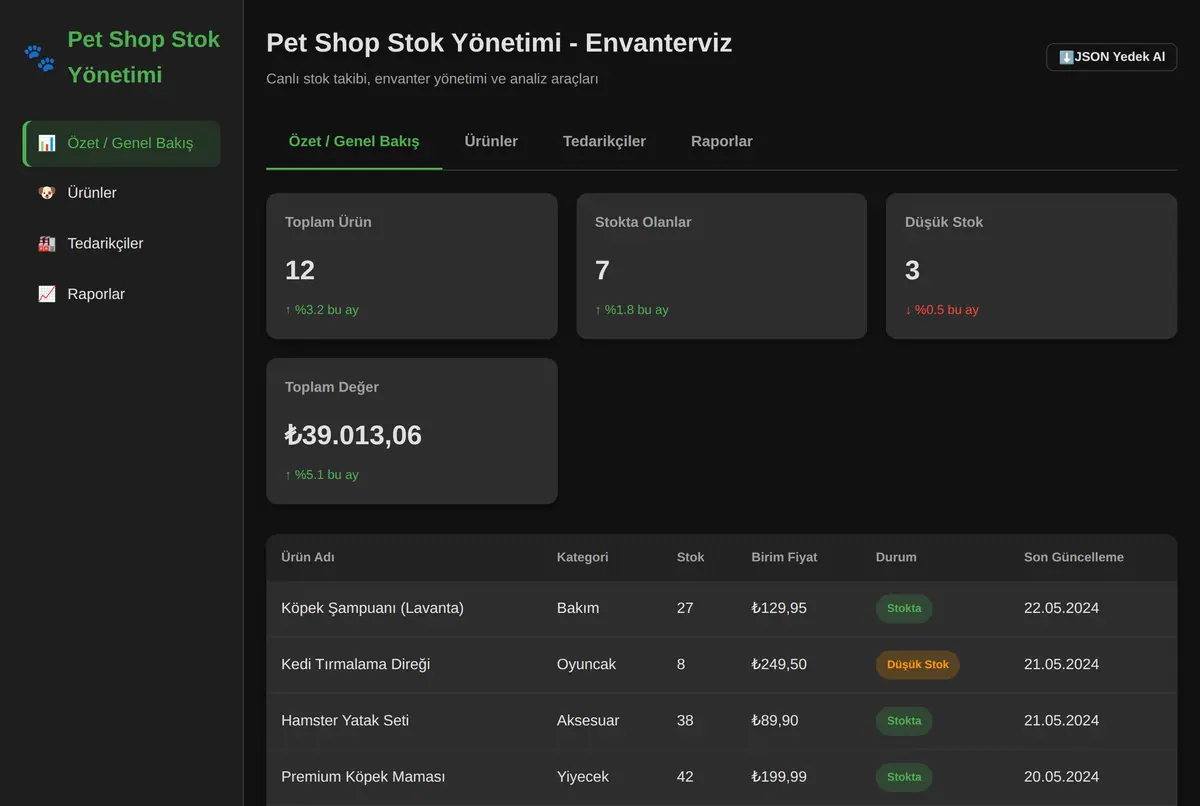Click the Durum column header
Image resolution: width=1200 pixels, height=806 pixels.
tap(896, 557)
